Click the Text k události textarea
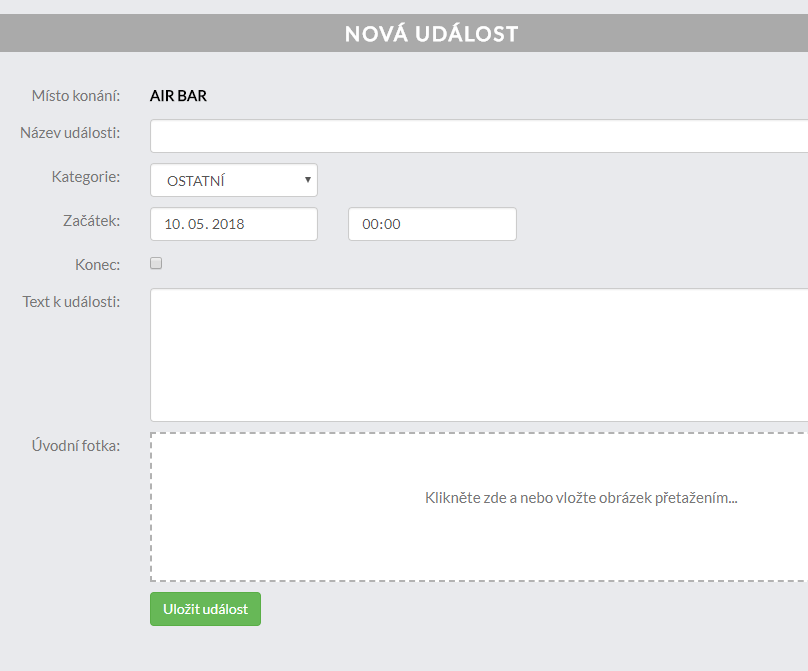 point(478,354)
